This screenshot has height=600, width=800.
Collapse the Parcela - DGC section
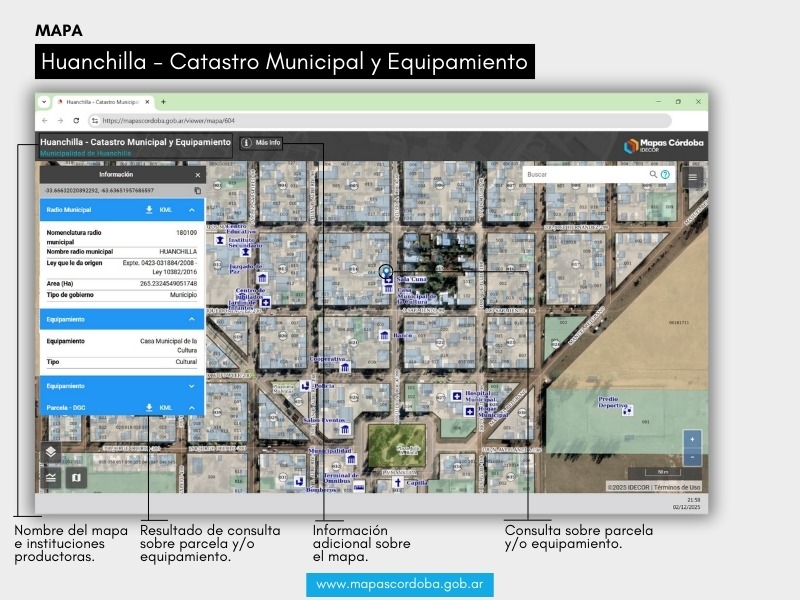coord(192,408)
